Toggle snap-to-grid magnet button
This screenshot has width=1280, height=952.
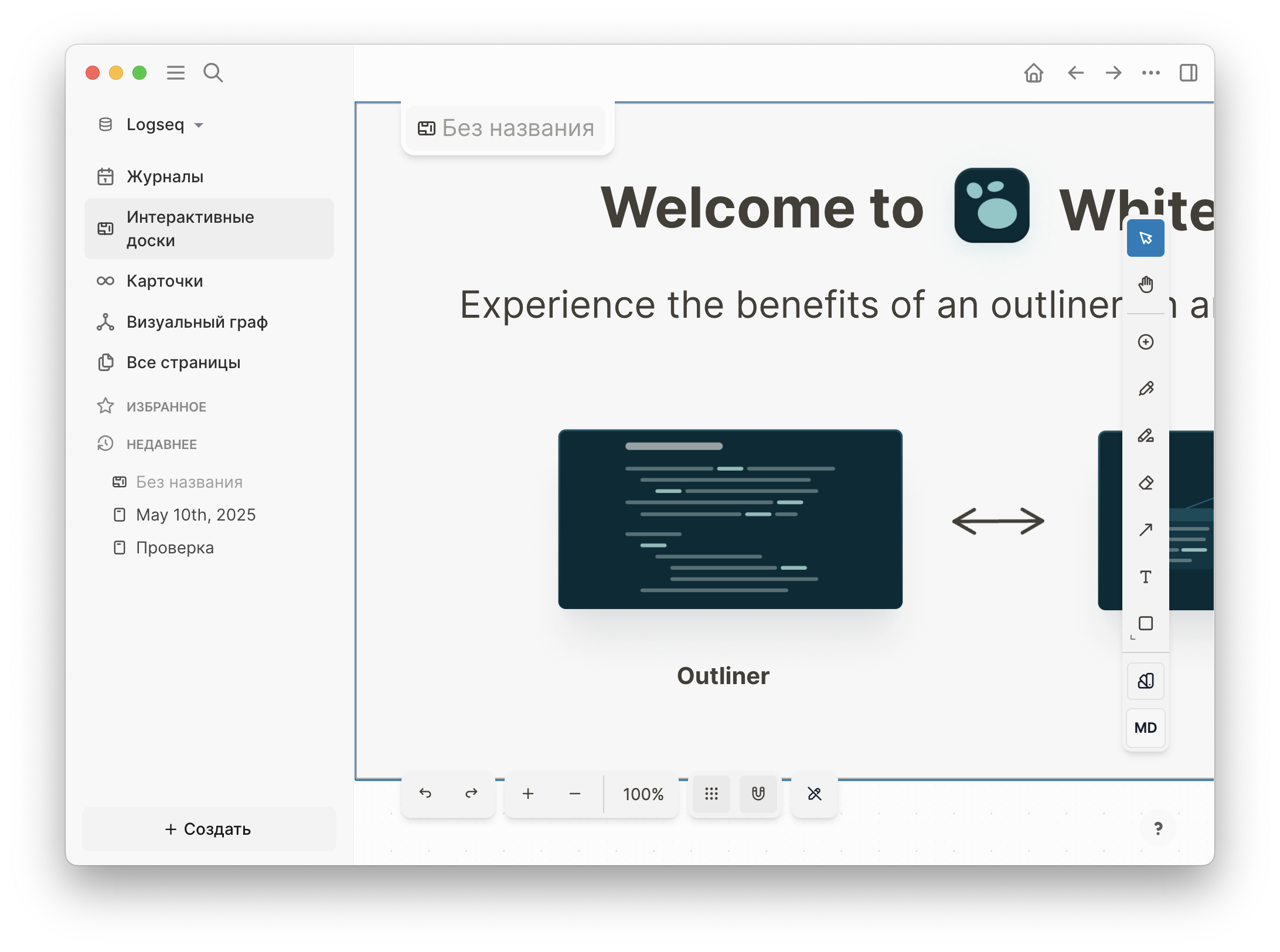point(758,794)
